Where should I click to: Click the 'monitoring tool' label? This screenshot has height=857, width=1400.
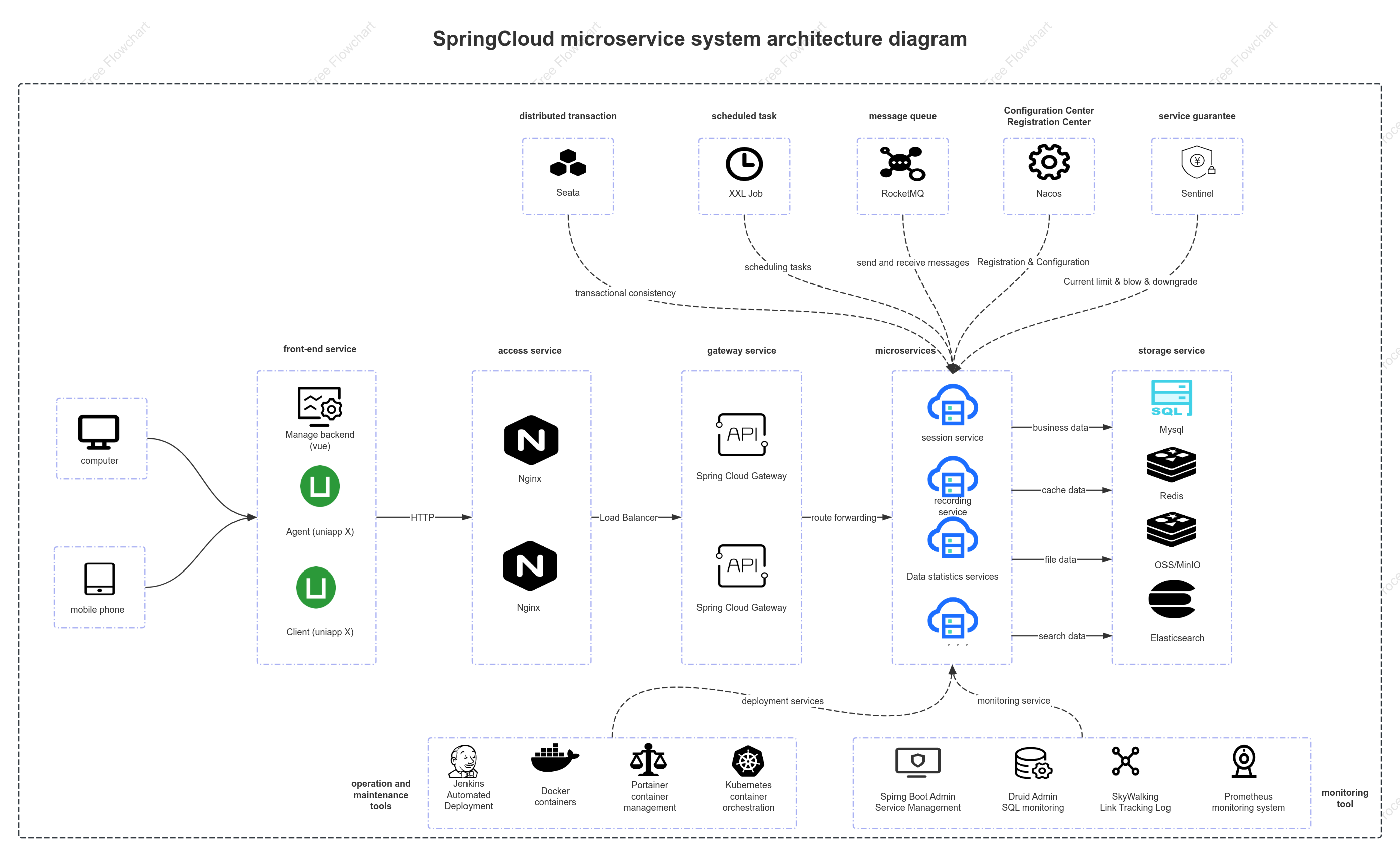[x=1345, y=798]
